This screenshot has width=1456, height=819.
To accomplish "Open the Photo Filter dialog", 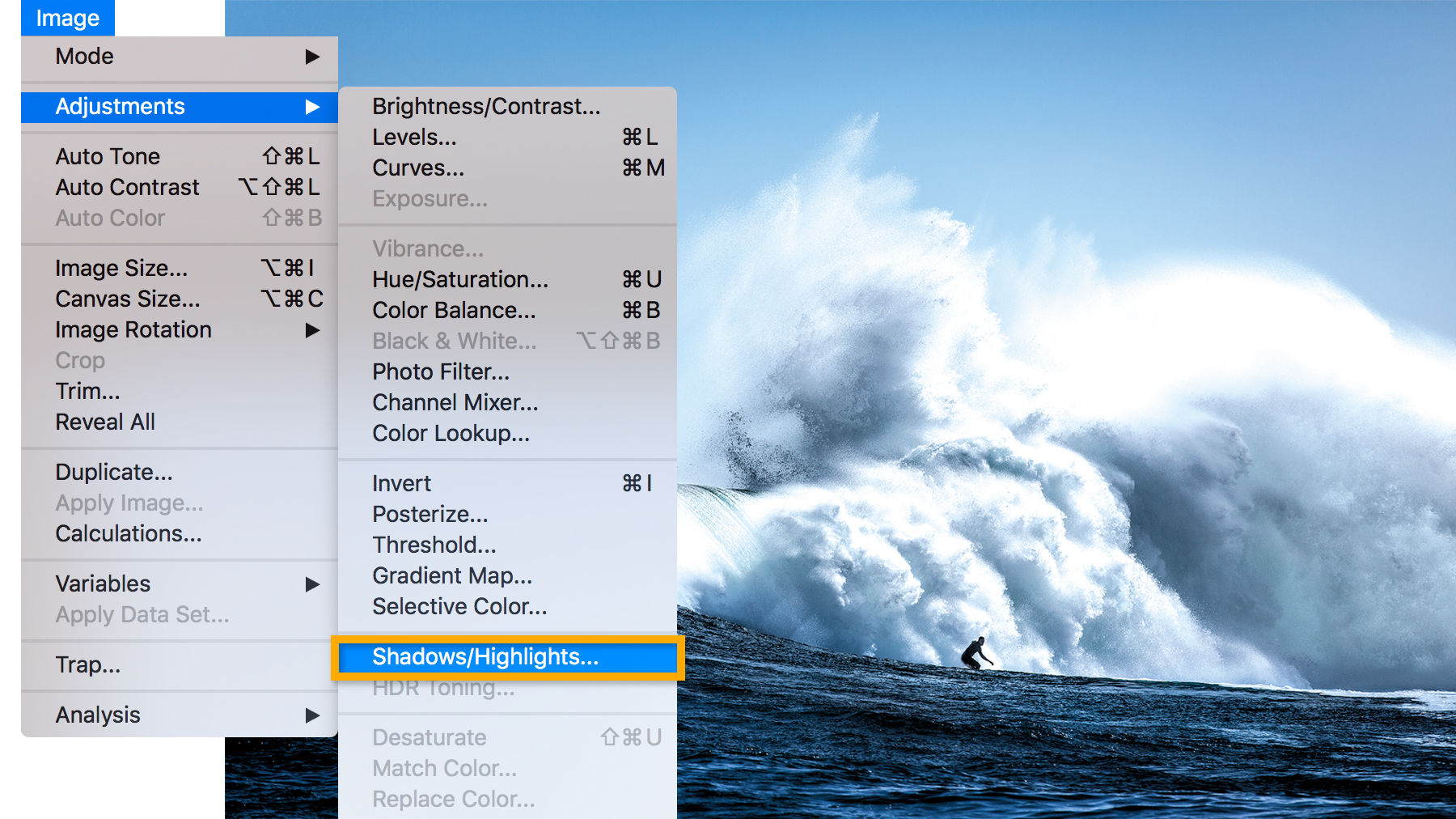I will coord(441,371).
